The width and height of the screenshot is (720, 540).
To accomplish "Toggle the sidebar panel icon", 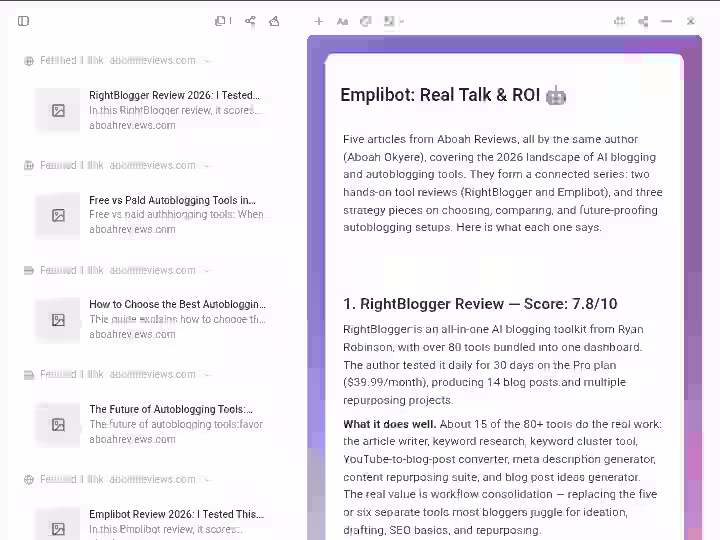I will point(23,21).
